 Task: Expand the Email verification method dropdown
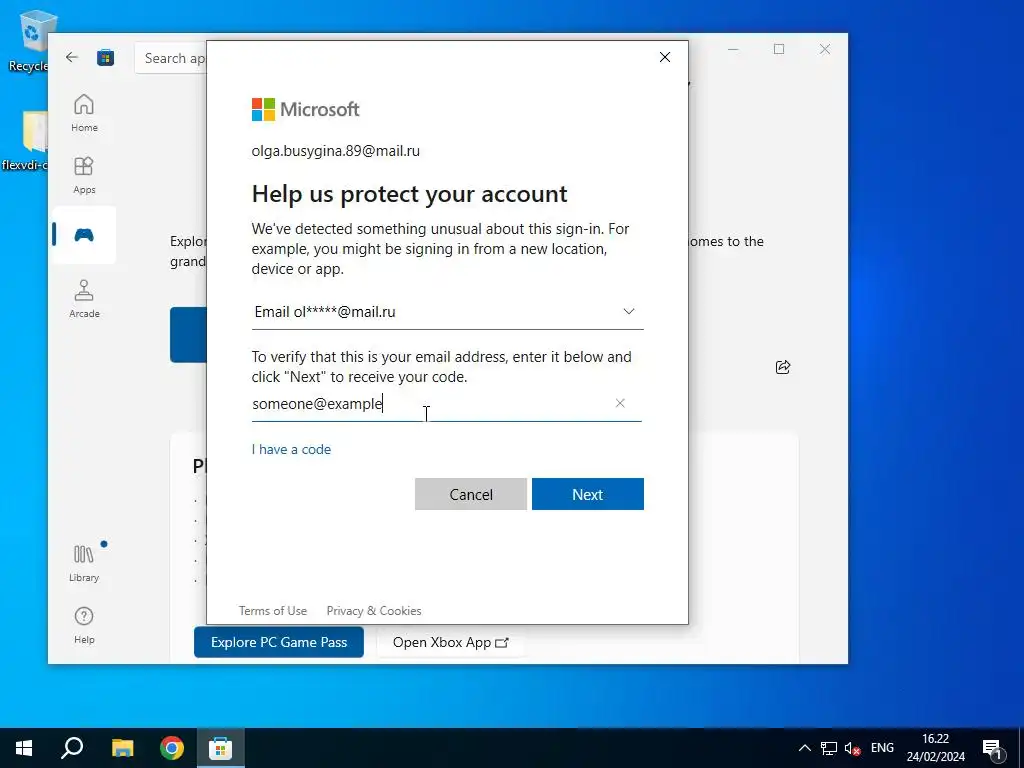point(447,312)
